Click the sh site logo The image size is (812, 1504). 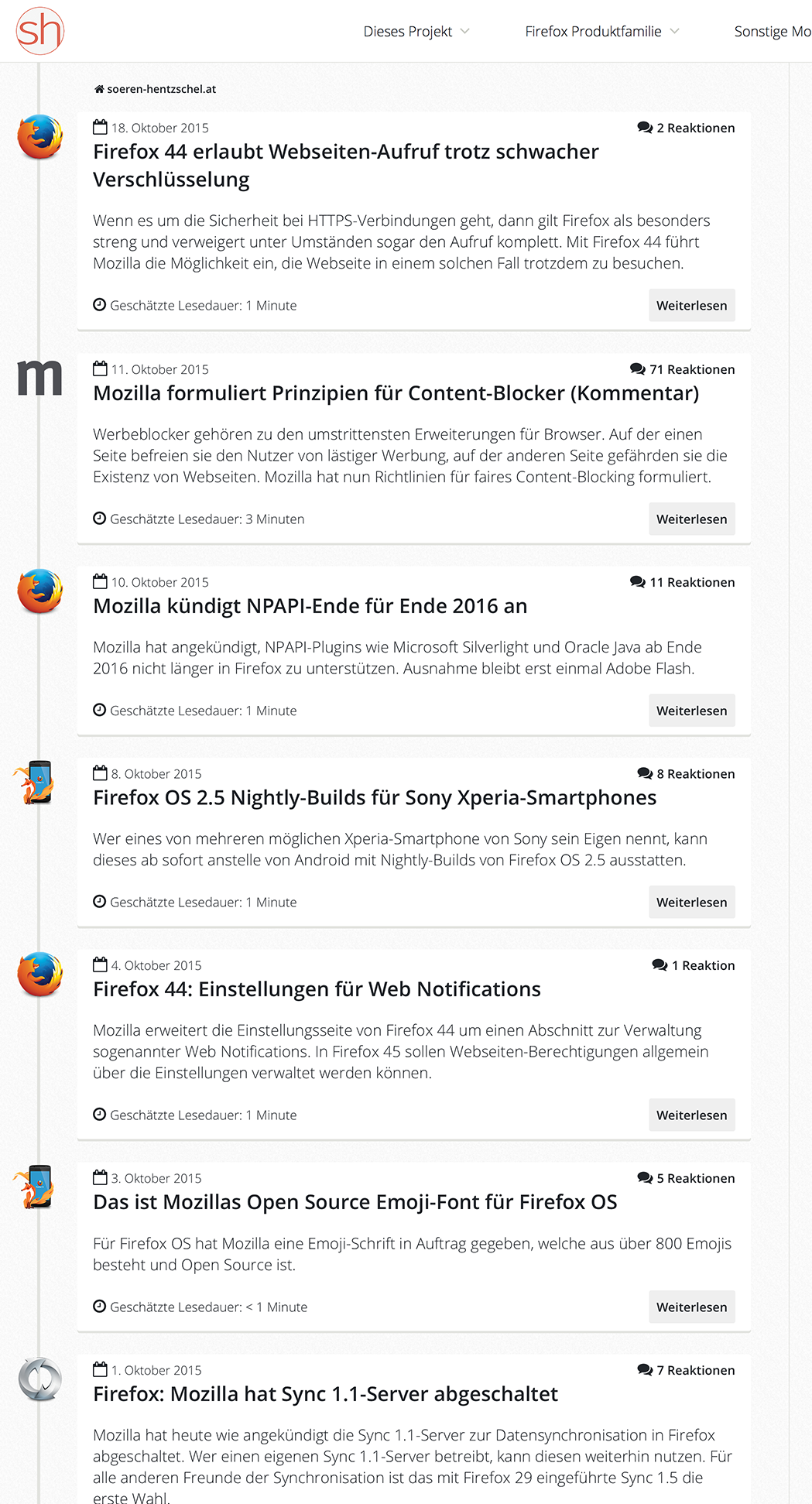(x=40, y=31)
